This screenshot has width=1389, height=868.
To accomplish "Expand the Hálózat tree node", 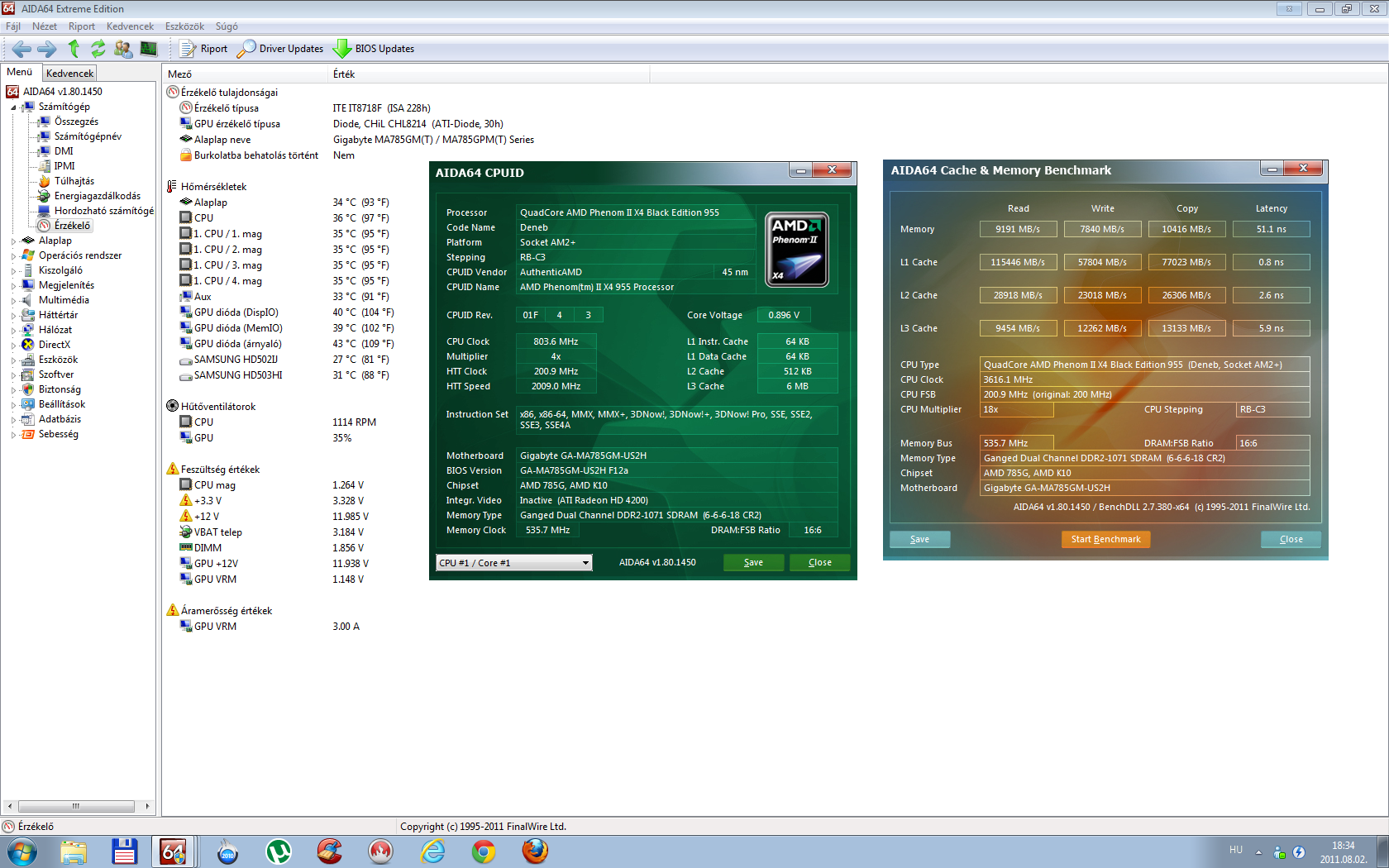I will tap(13, 331).
